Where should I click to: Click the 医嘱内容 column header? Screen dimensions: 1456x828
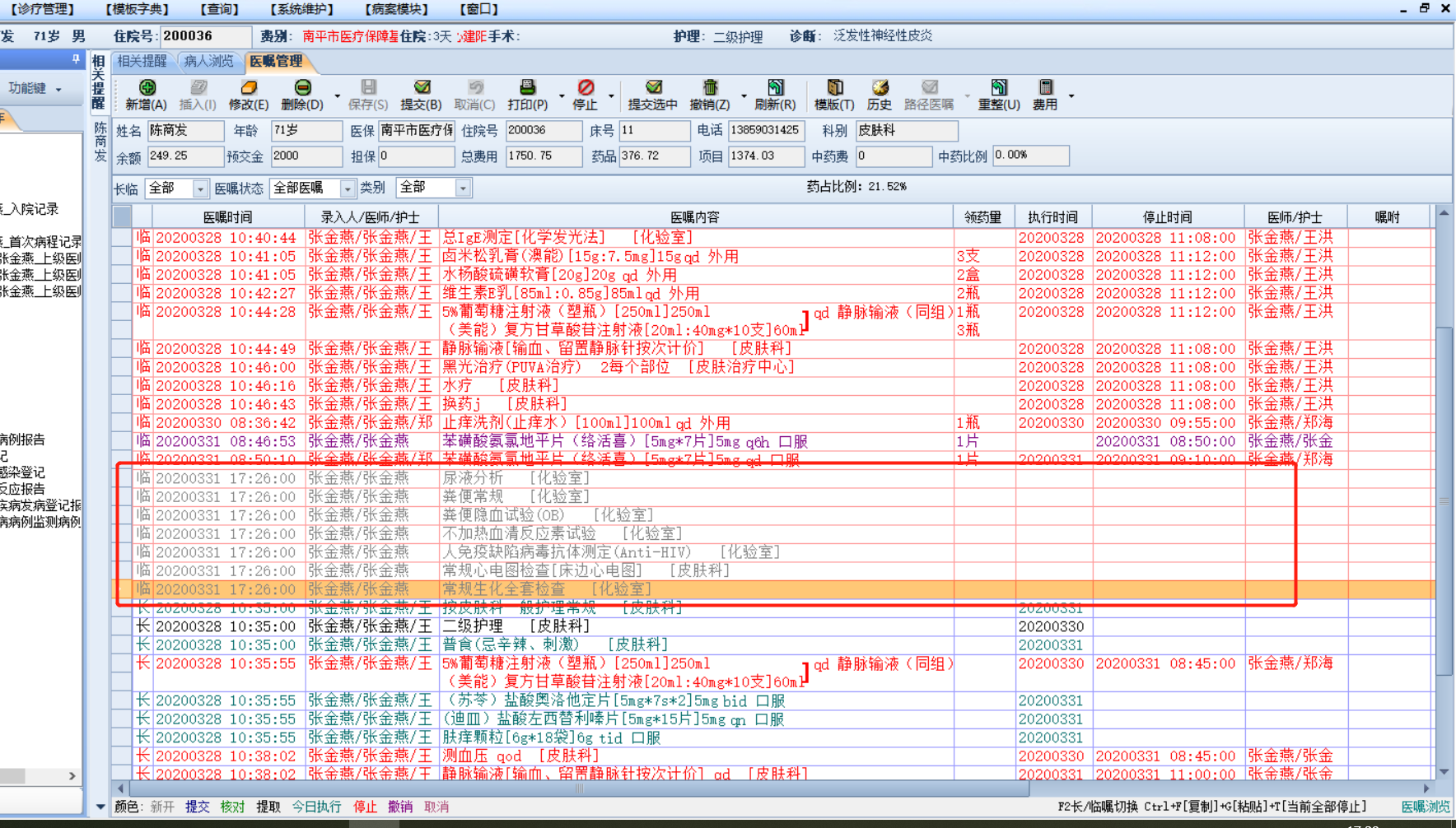click(694, 217)
